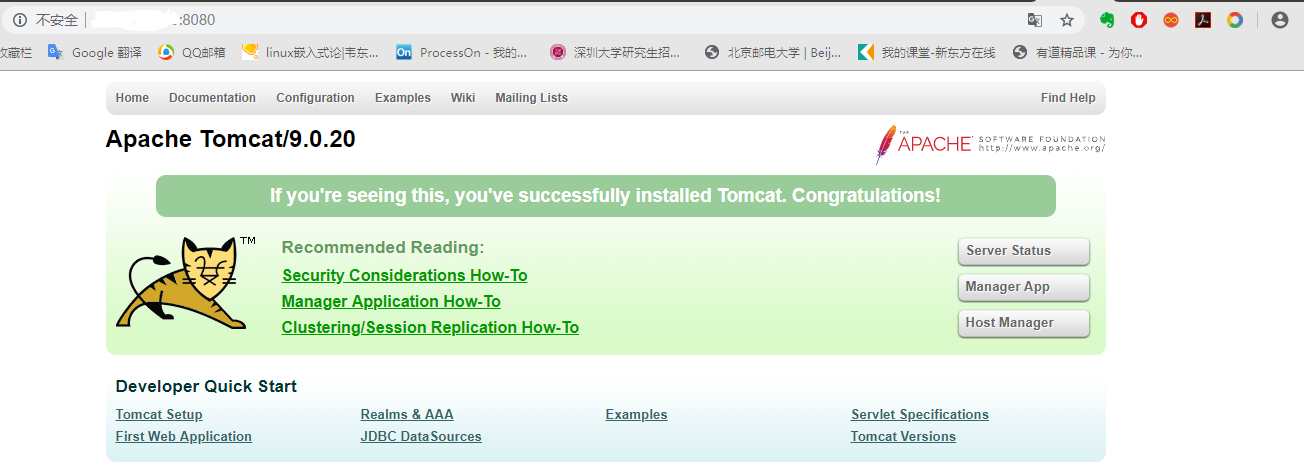Click the successfully installed Tomcat congratulations banner

pyautogui.click(x=606, y=196)
